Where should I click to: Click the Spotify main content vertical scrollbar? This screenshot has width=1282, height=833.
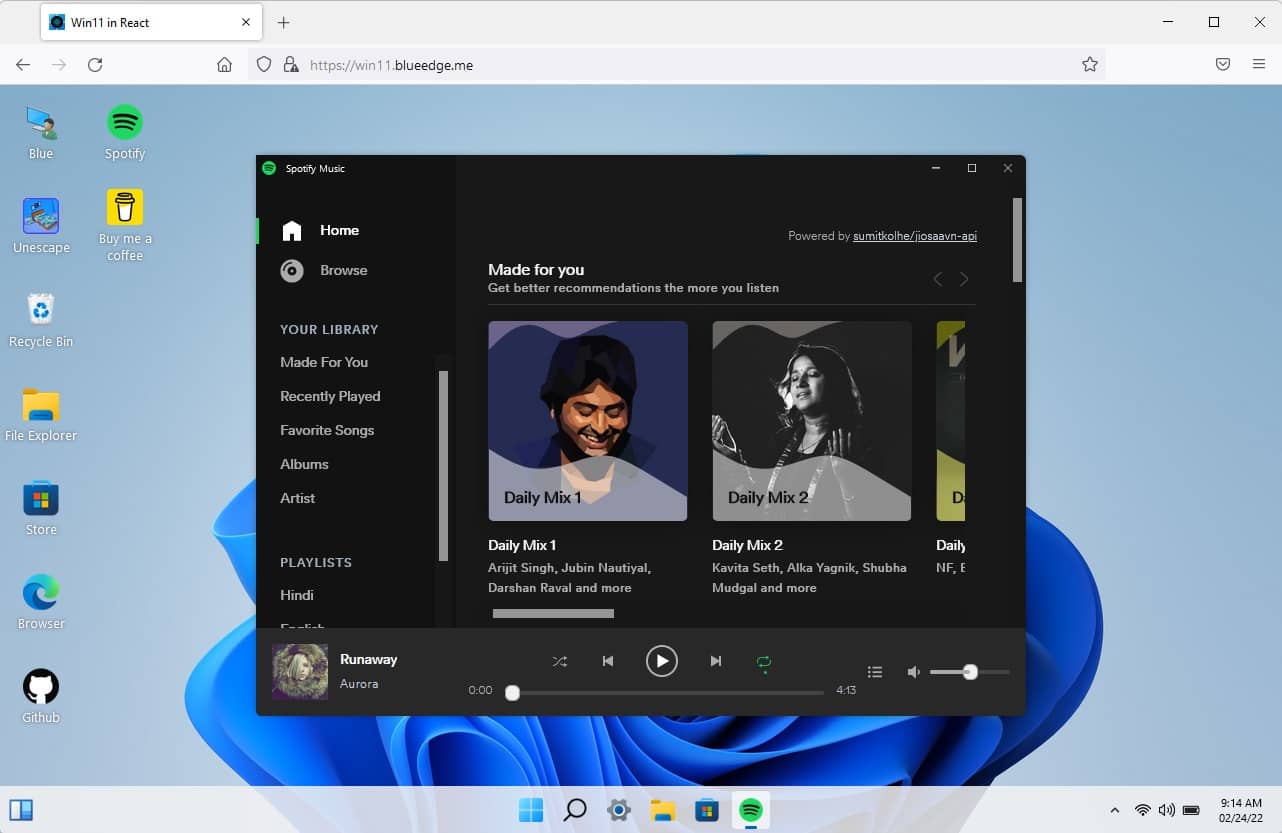coord(1018,240)
